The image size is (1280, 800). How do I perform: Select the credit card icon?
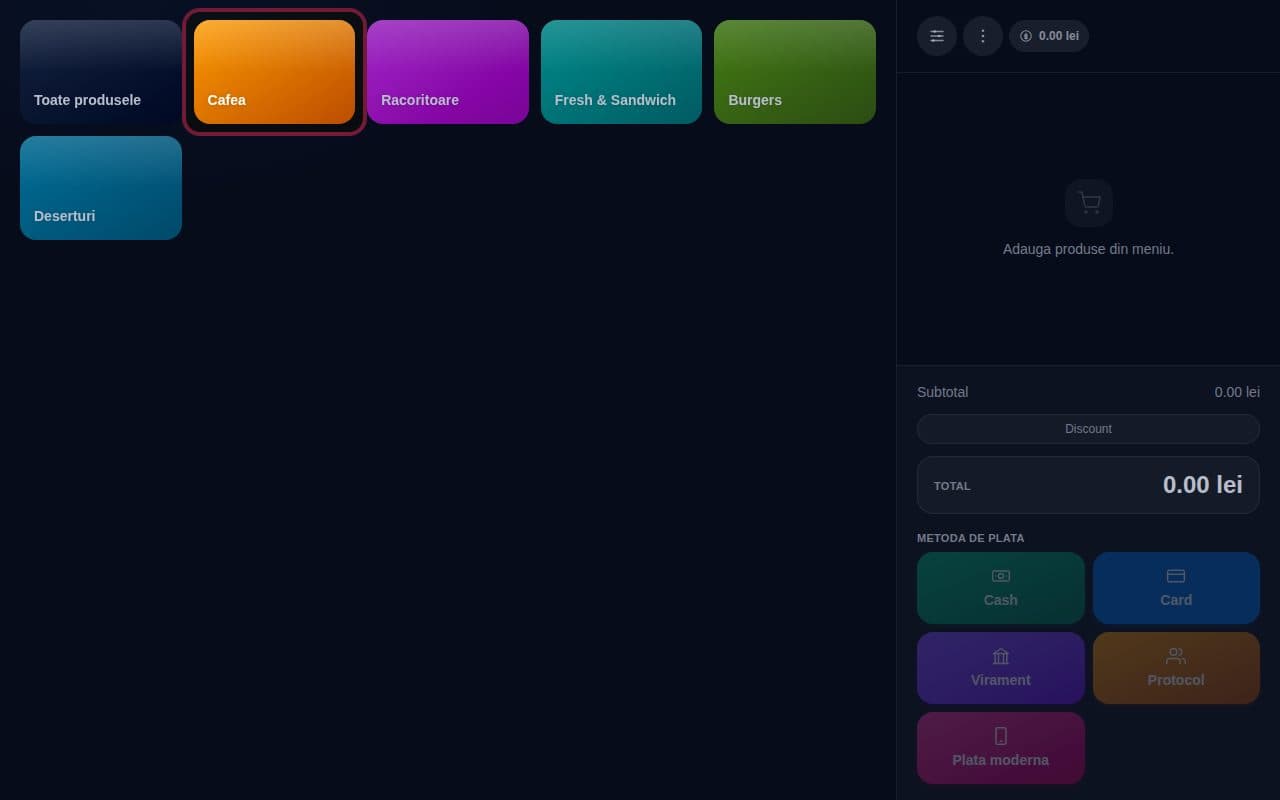tap(1176, 576)
